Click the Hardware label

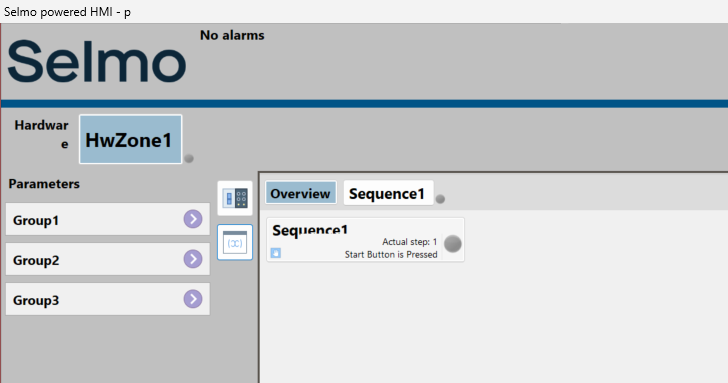[x=41, y=134]
